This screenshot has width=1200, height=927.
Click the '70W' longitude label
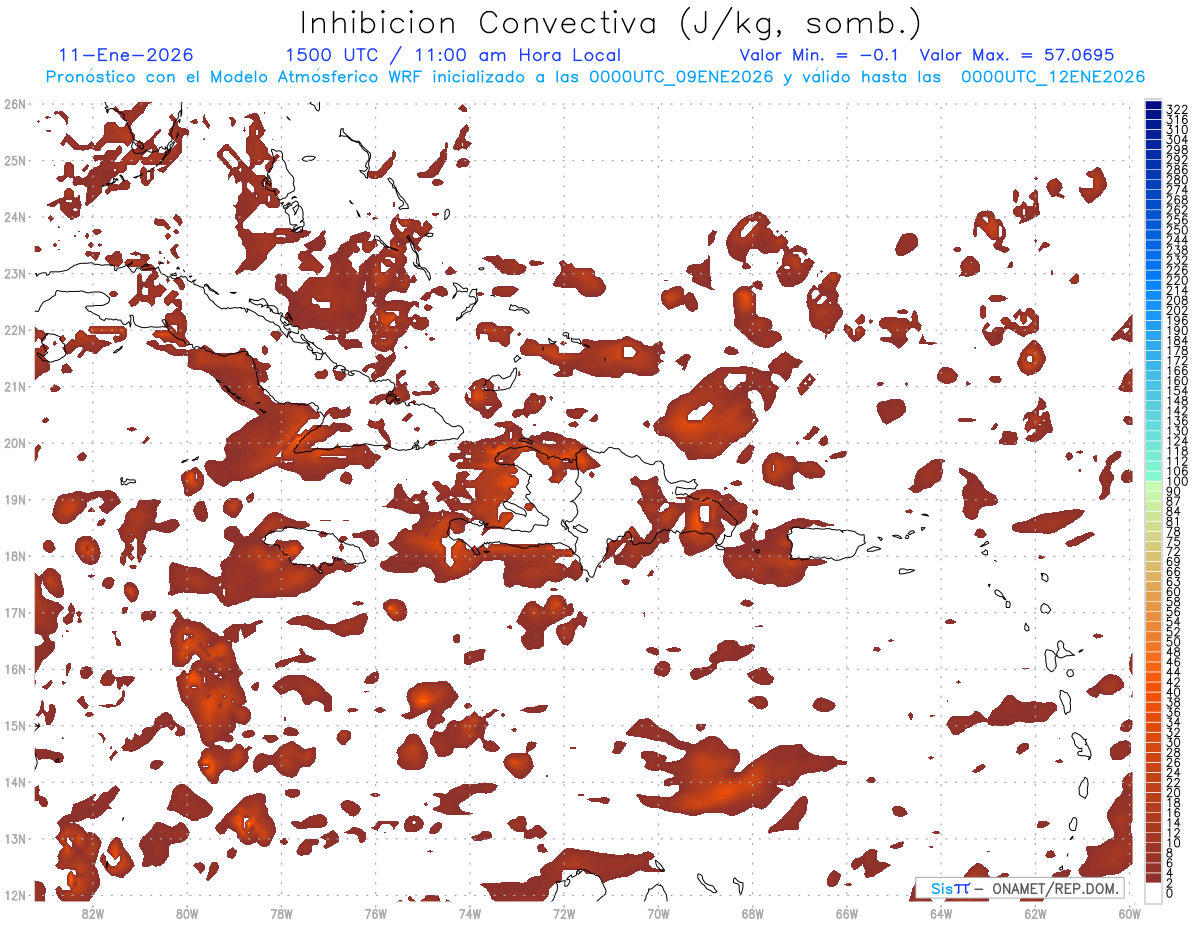point(658,914)
